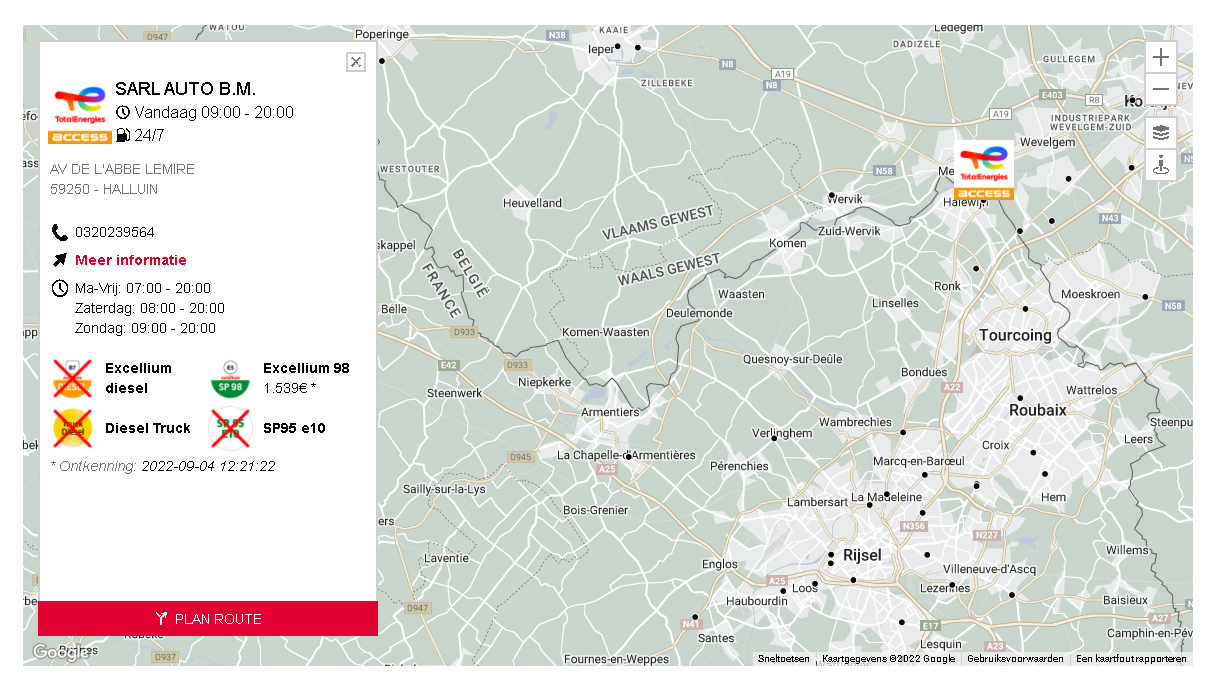Zoom out on the map
The image size is (1206, 674).
pos(1161,89)
